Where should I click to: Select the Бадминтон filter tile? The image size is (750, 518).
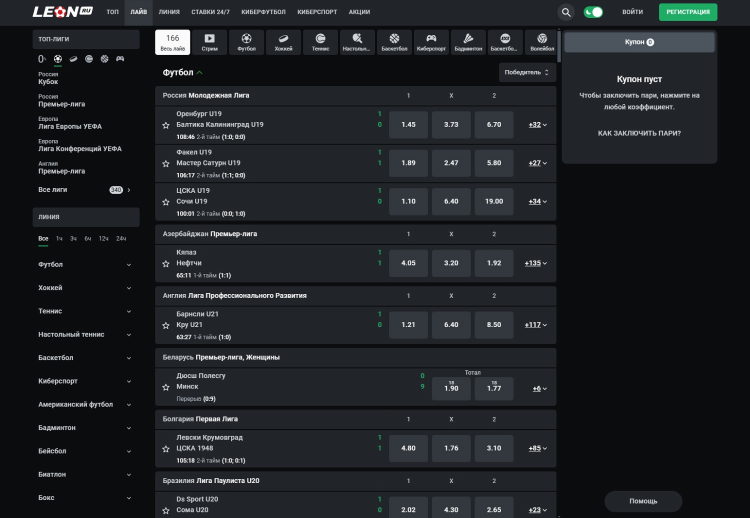click(468, 42)
